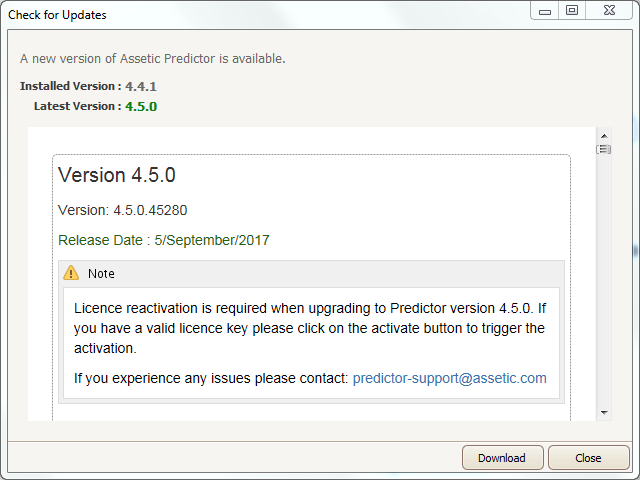Click the Version 4.5.0 heading
The image size is (640, 480).
[117, 175]
